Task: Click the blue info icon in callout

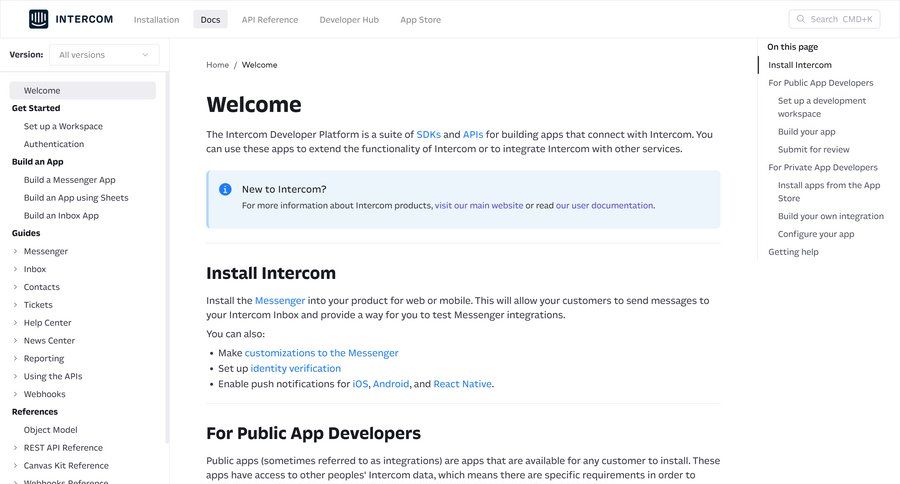Action: coord(225,189)
